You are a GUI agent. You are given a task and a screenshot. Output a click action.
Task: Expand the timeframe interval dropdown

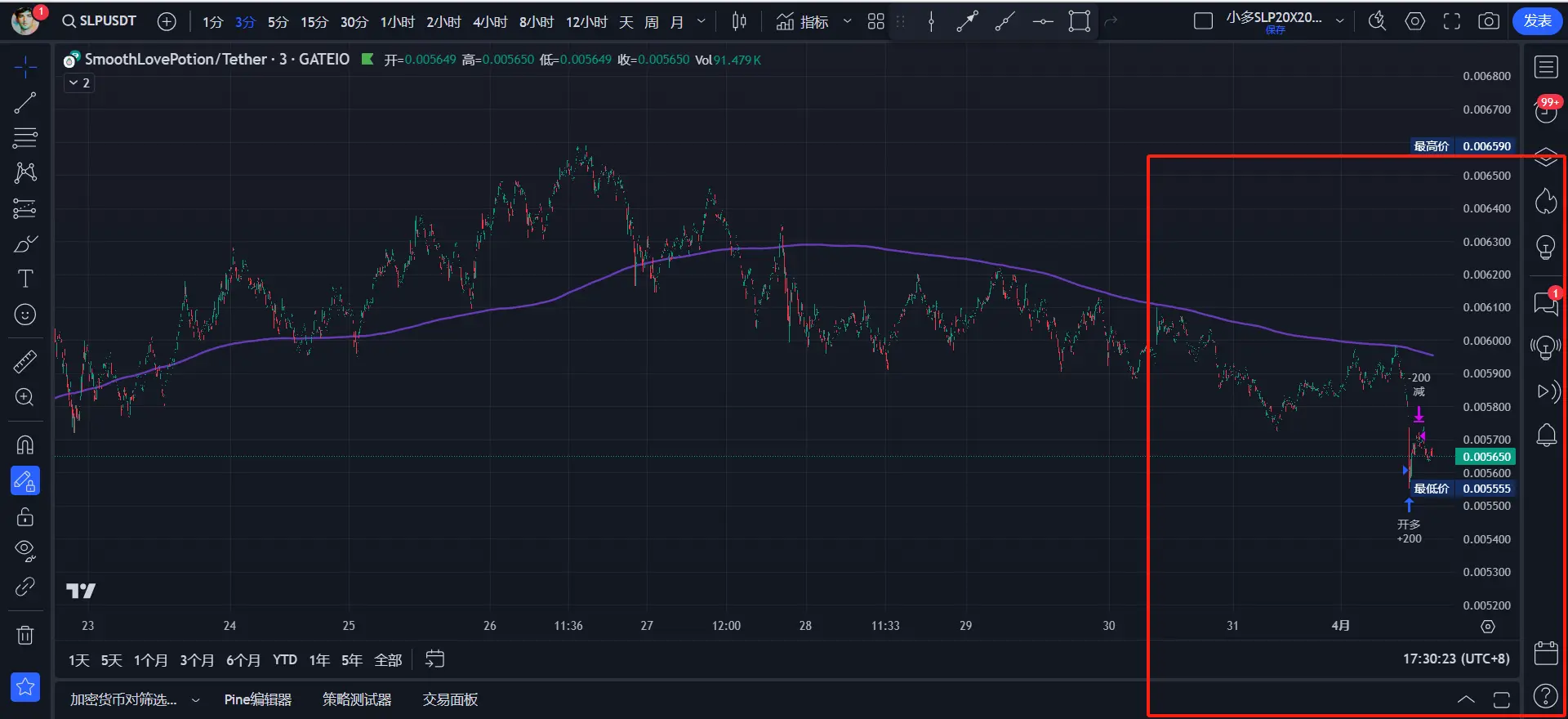[702, 22]
